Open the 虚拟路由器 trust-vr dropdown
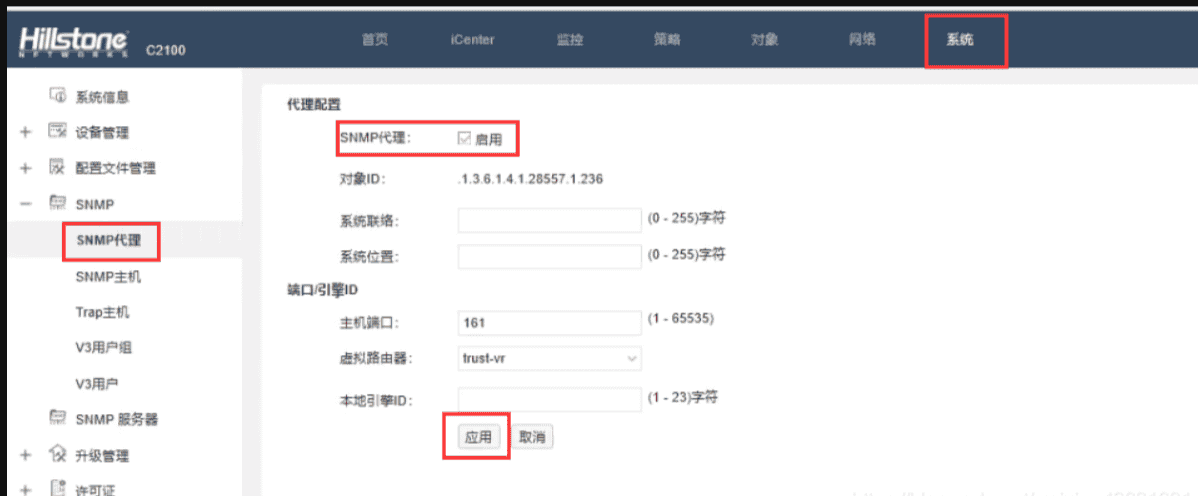This screenshot has height=496, width=1198. pyautogui.click(x=549, y=358)
